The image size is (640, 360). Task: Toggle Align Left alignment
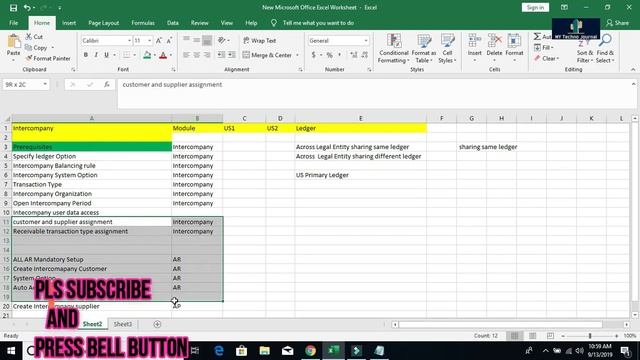[x=187, y=55]
